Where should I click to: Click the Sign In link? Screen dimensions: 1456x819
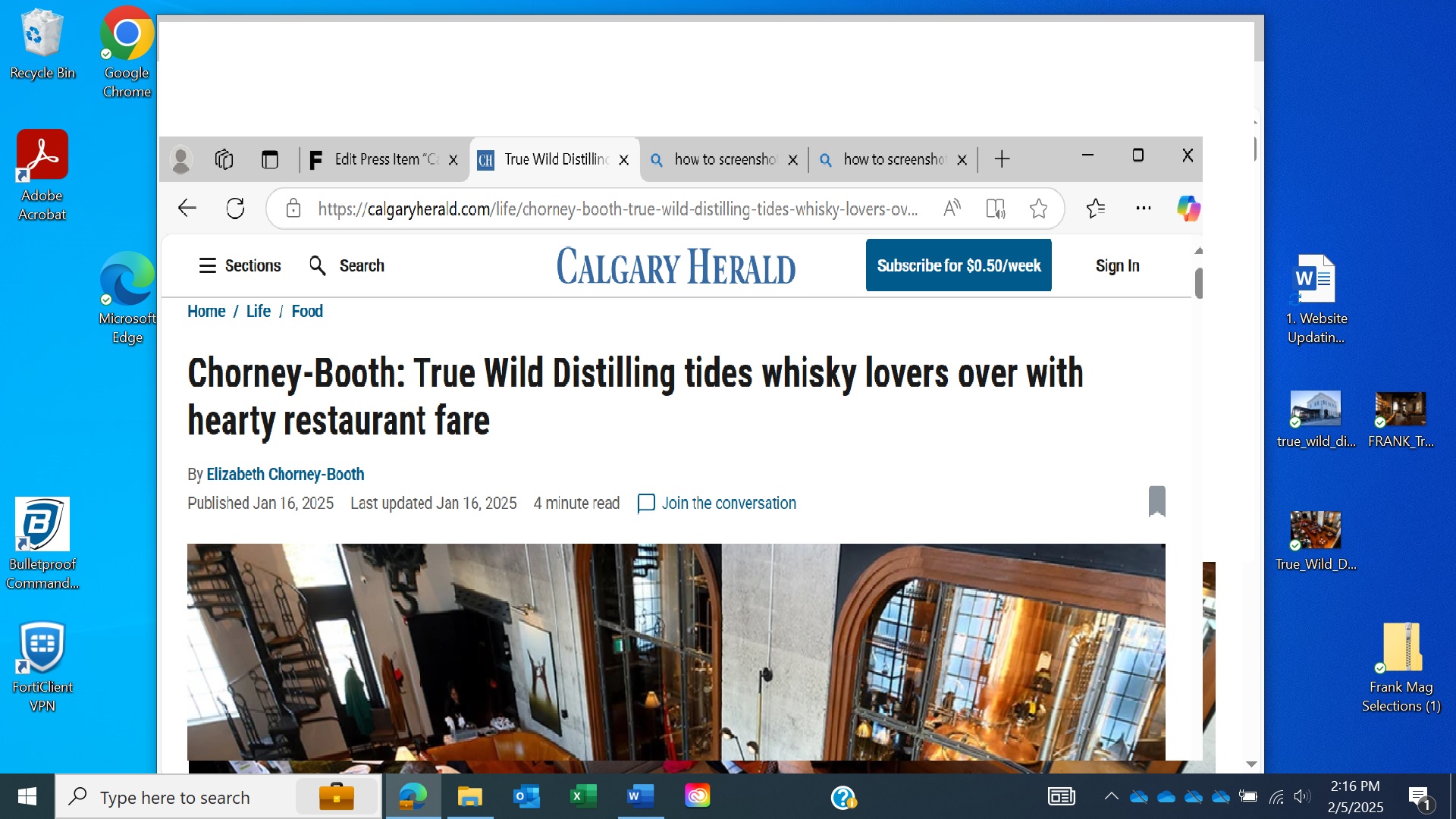point(1117,265)
